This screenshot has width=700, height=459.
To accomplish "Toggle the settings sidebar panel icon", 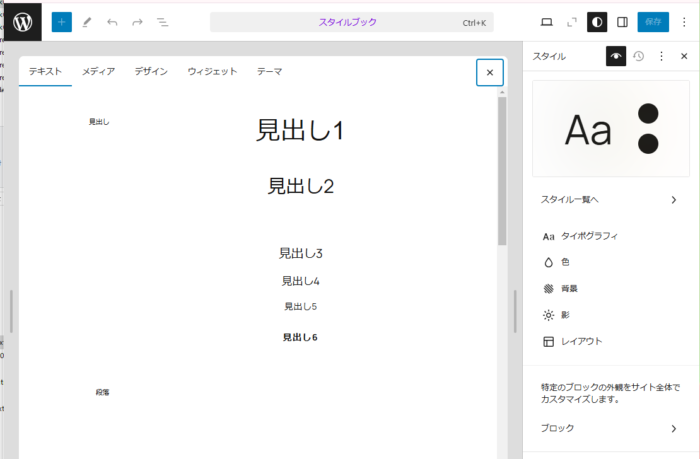I will click(x=622, y=22).
